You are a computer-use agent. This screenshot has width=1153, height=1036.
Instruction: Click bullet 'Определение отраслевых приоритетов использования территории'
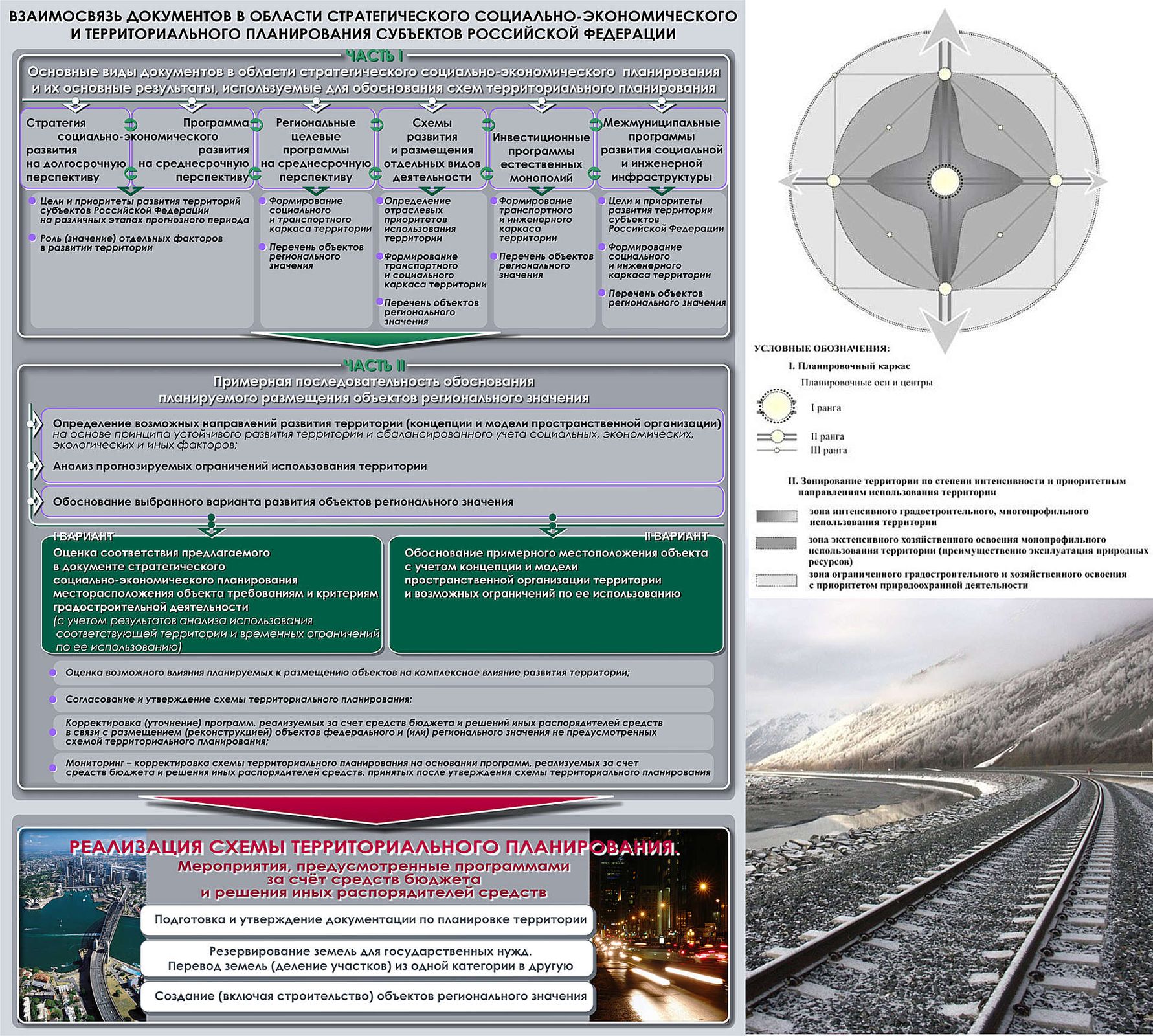[x=420, y=220]
